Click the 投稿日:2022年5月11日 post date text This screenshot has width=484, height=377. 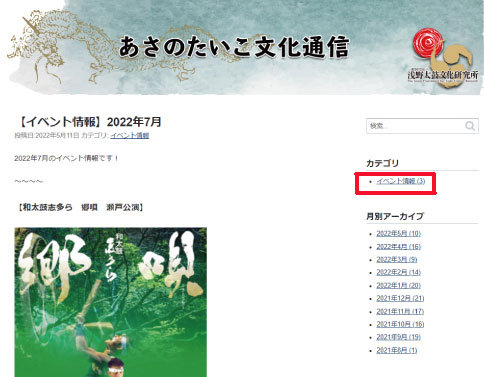tap(47, 135)
